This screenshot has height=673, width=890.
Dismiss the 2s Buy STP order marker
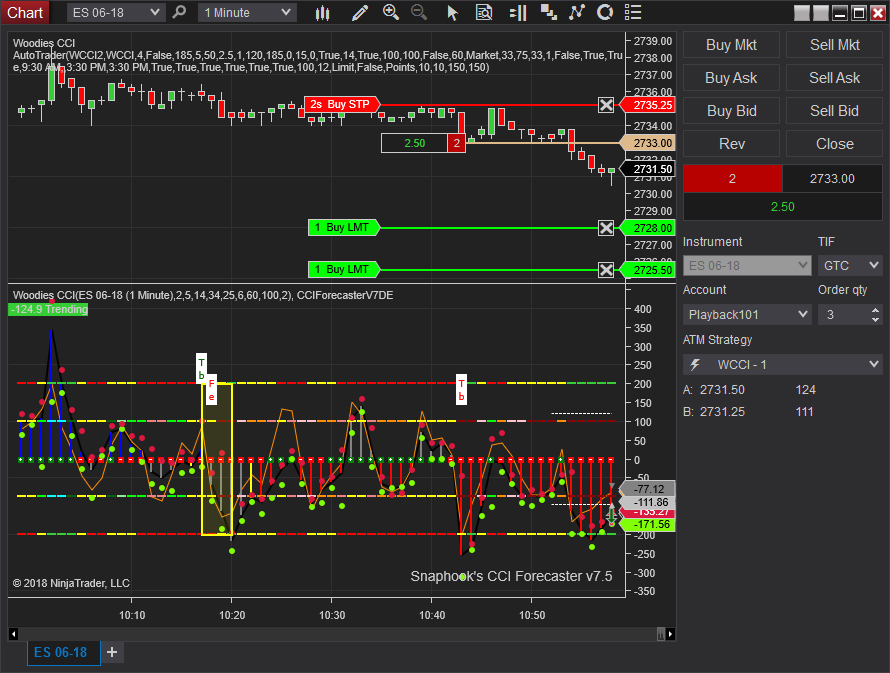[x=606, y=104]
